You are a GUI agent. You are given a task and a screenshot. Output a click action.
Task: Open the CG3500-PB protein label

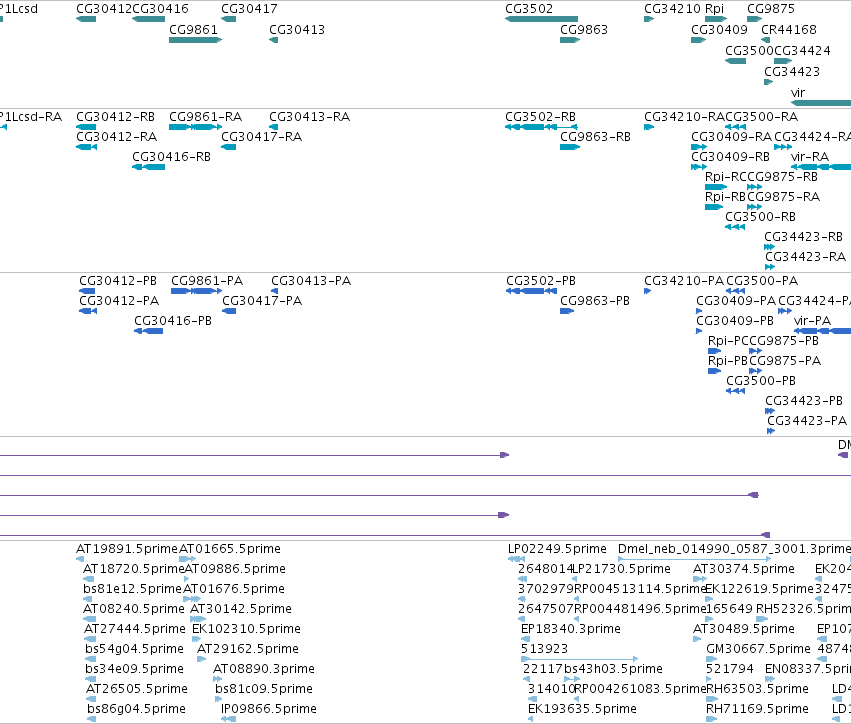[761, 381]
